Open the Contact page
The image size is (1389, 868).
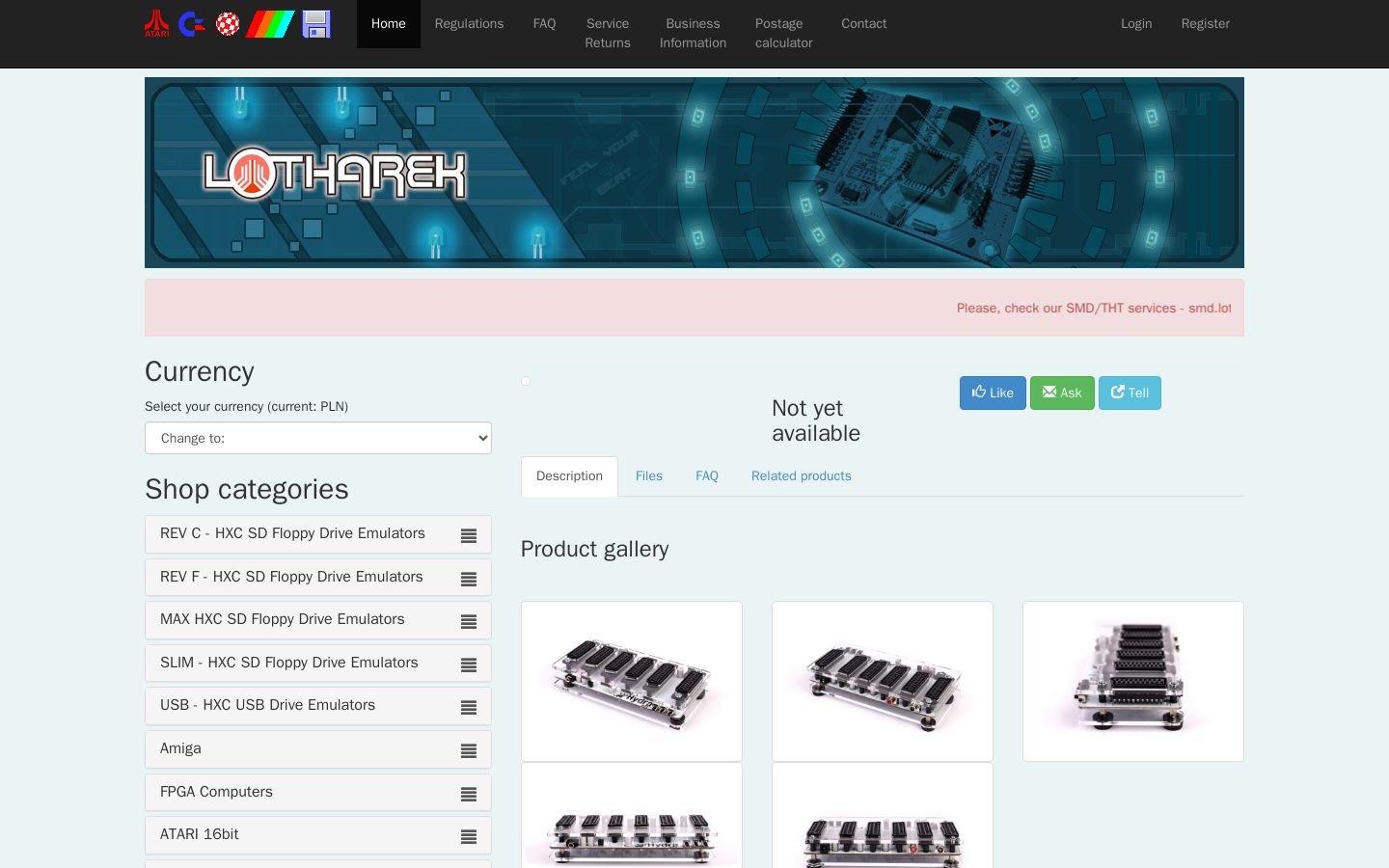pyautogui.click(x=864, y=24)
